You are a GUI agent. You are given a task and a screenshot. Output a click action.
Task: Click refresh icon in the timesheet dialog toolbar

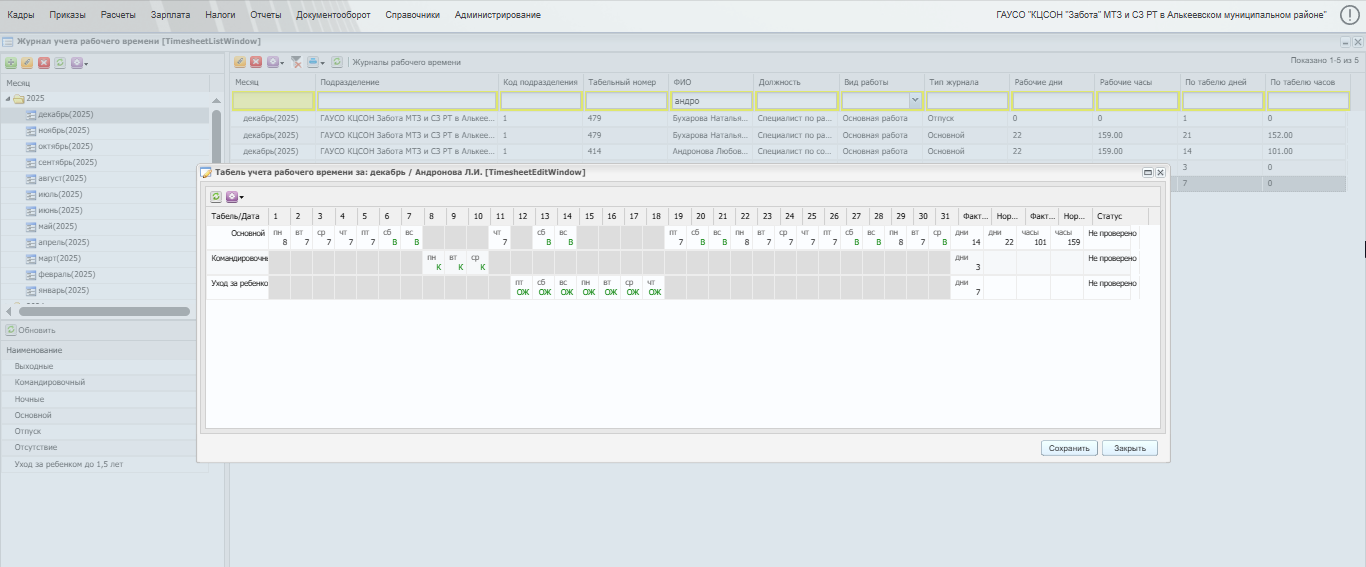(216, 197)
